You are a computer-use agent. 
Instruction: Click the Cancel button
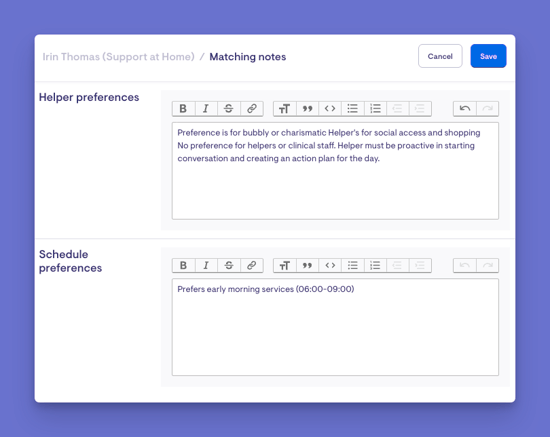point(440,56)
